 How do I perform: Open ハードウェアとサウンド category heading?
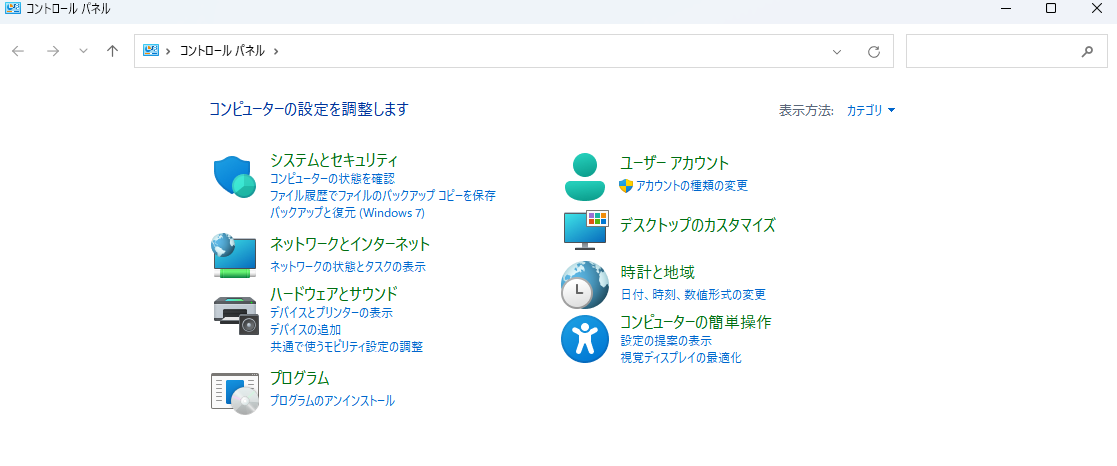(x=333, y=294)
